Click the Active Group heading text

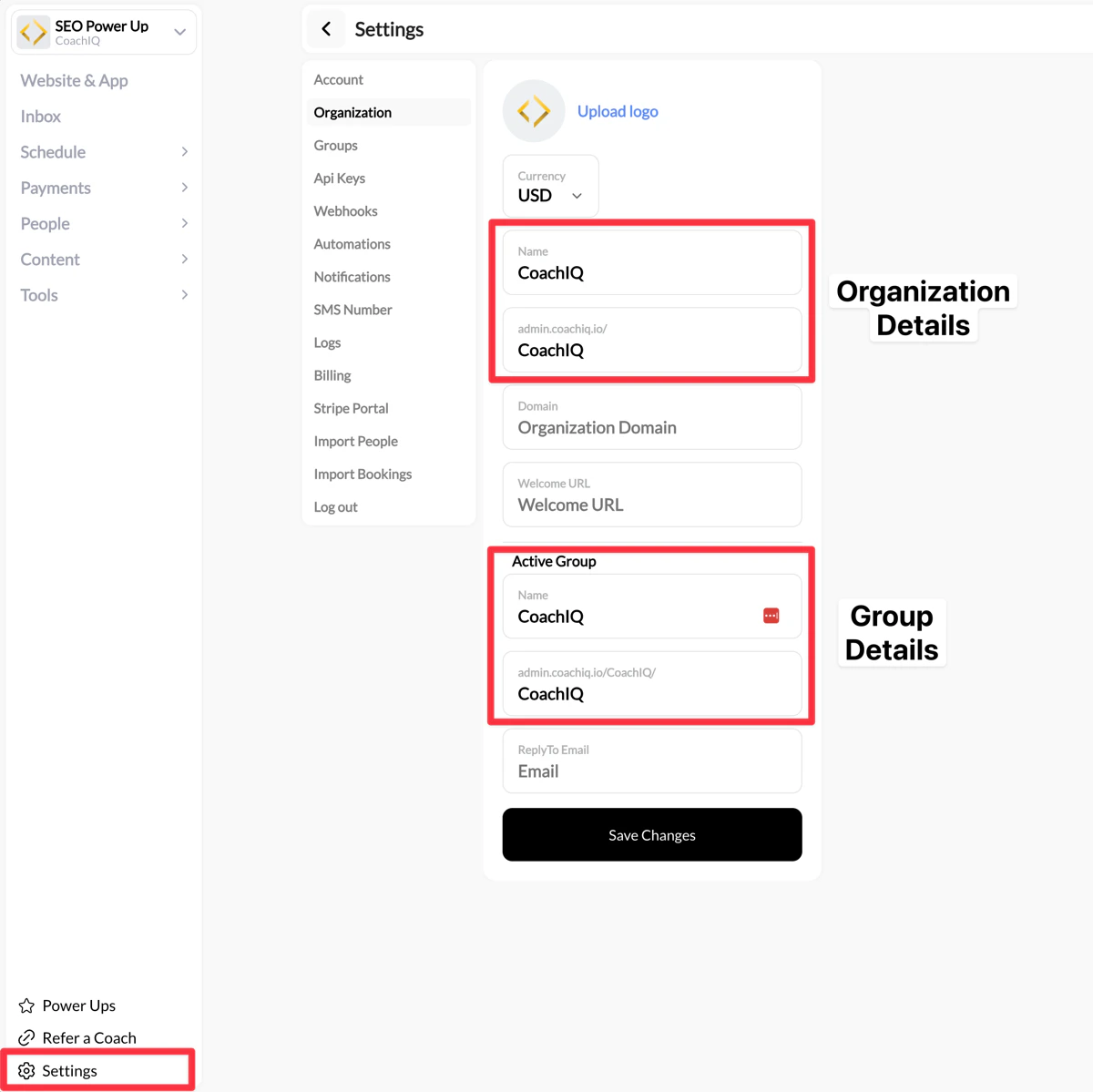coord(554,561)
